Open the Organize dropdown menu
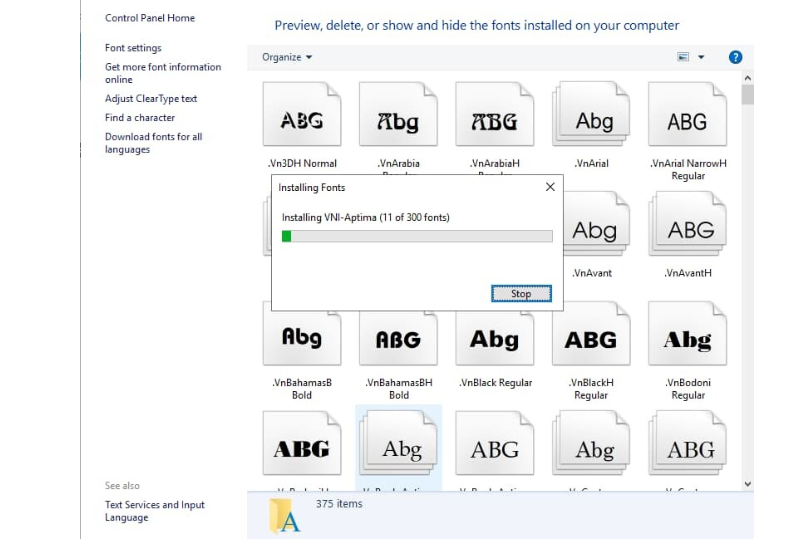Image resolution: width=800 pixels, height=545 pixels. 287,57
